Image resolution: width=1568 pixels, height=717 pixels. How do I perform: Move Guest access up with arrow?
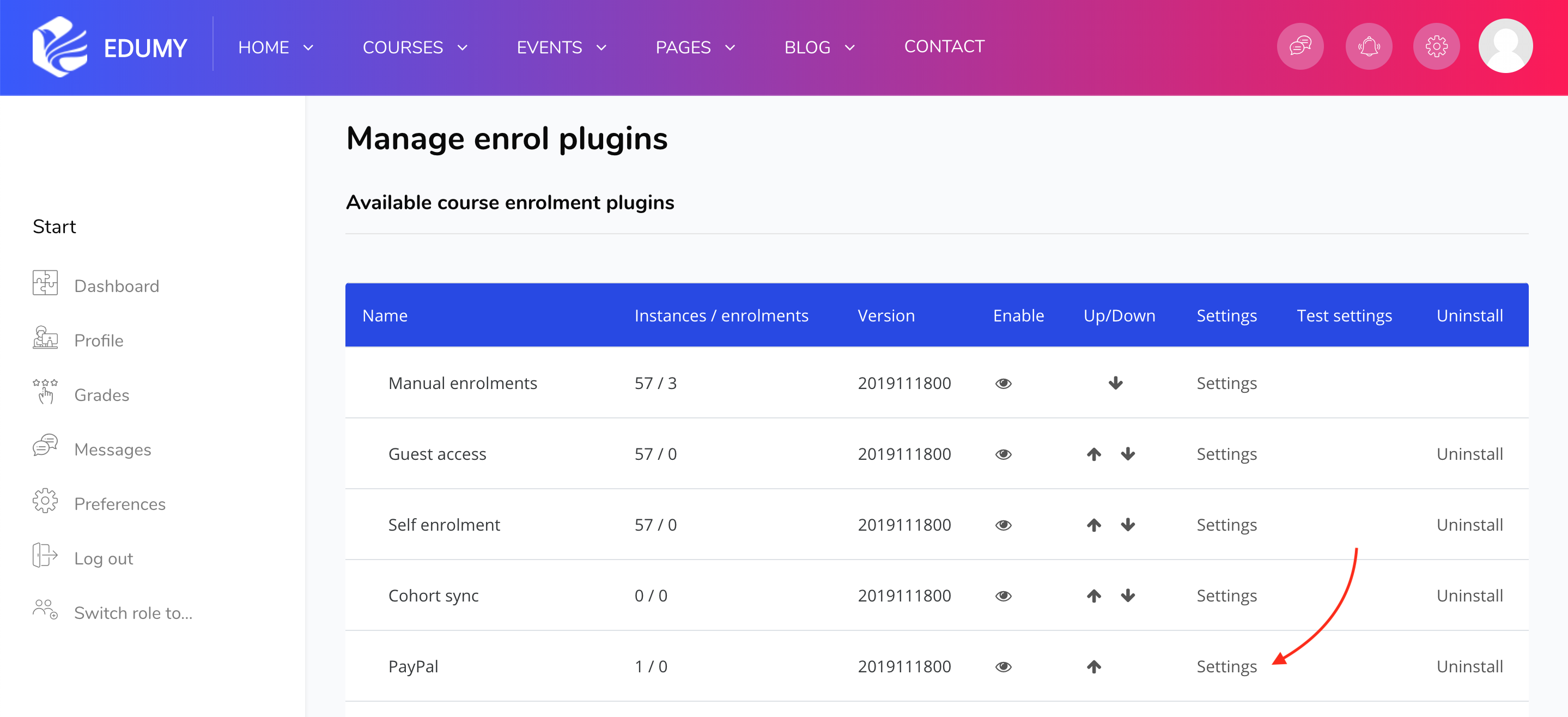pos(1094,454)
